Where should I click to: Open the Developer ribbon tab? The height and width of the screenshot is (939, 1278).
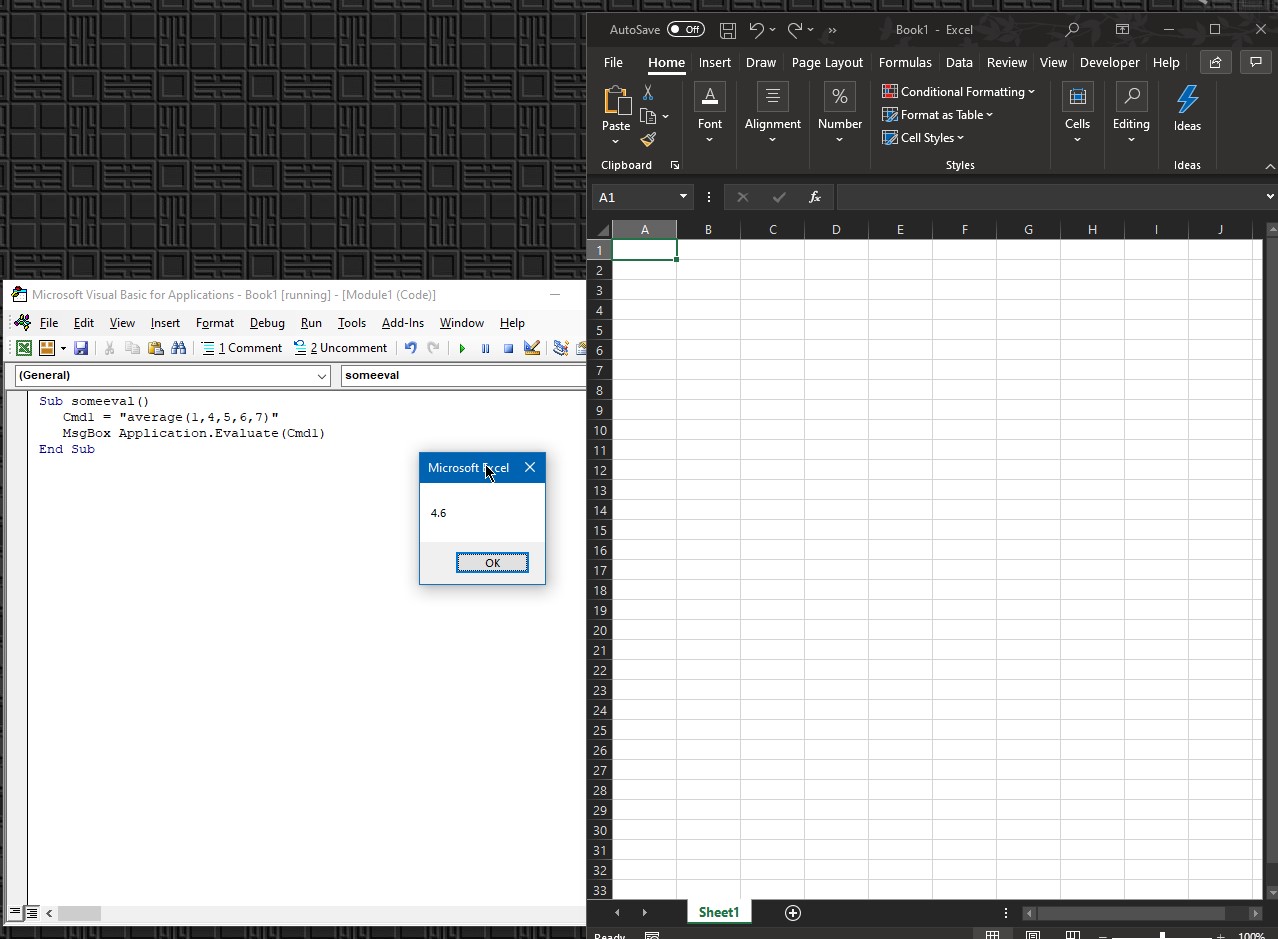pos(1109,62)
